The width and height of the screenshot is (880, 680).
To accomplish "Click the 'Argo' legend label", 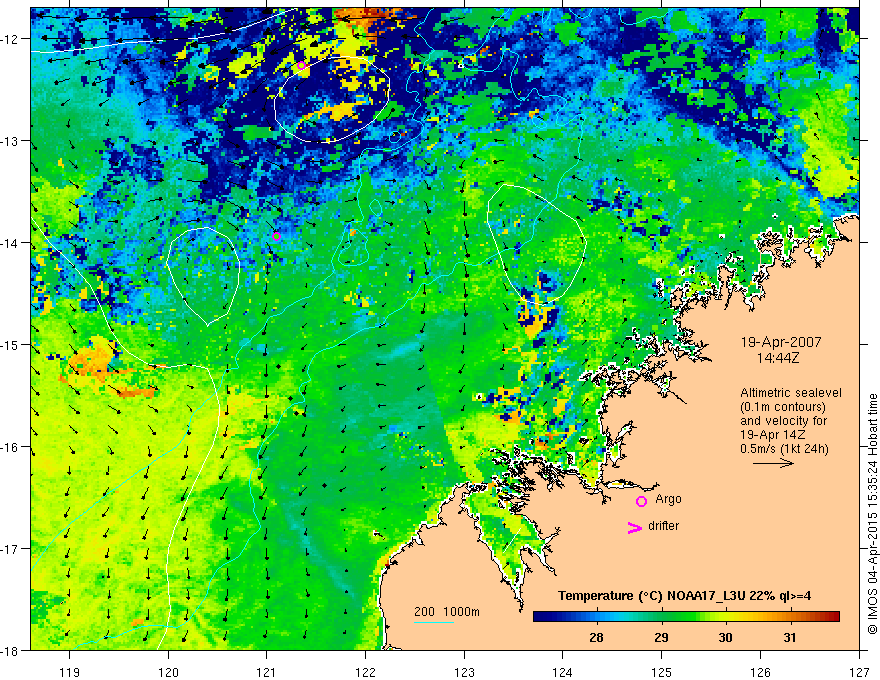I will (668, 499).
